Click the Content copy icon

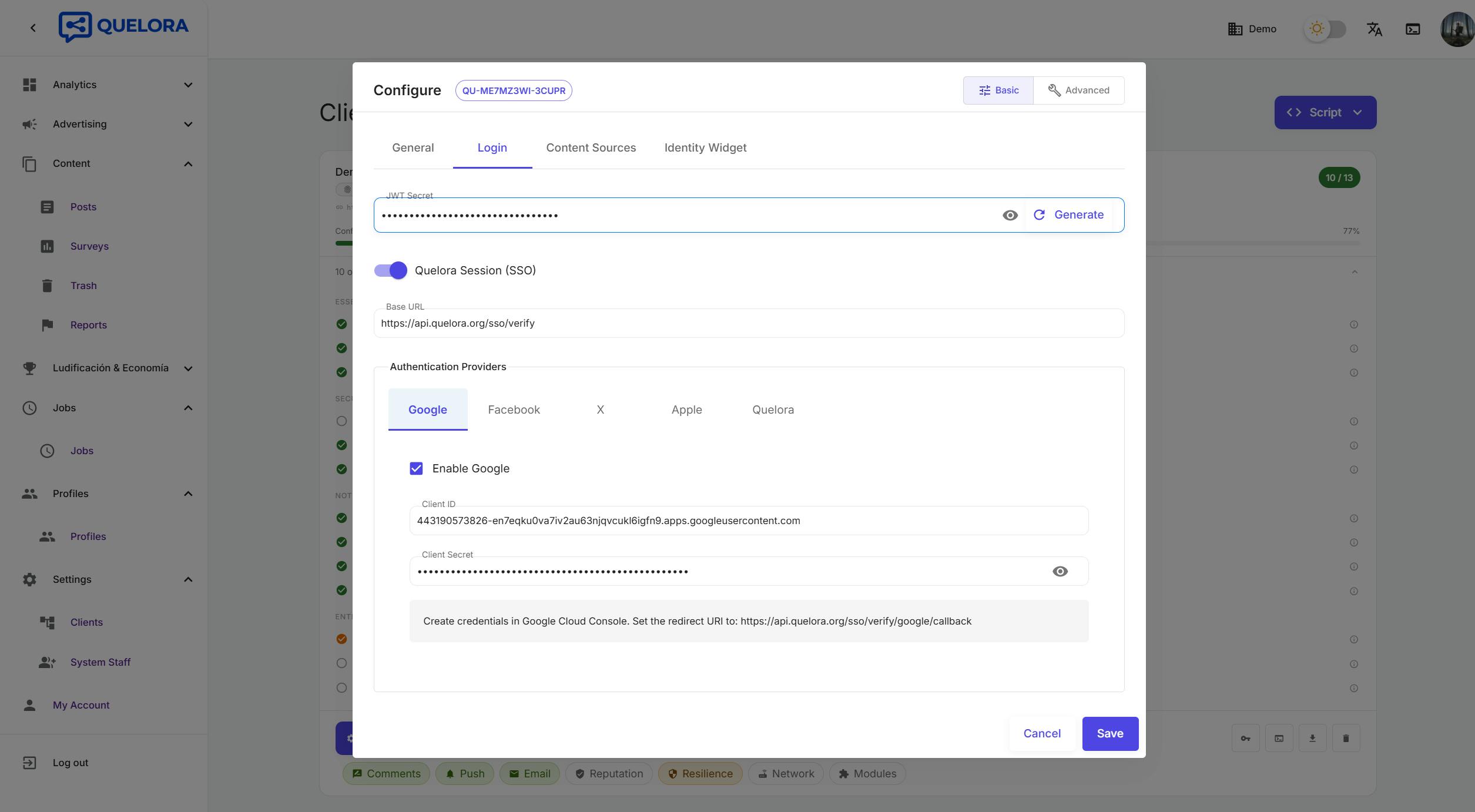pos(29,163)
